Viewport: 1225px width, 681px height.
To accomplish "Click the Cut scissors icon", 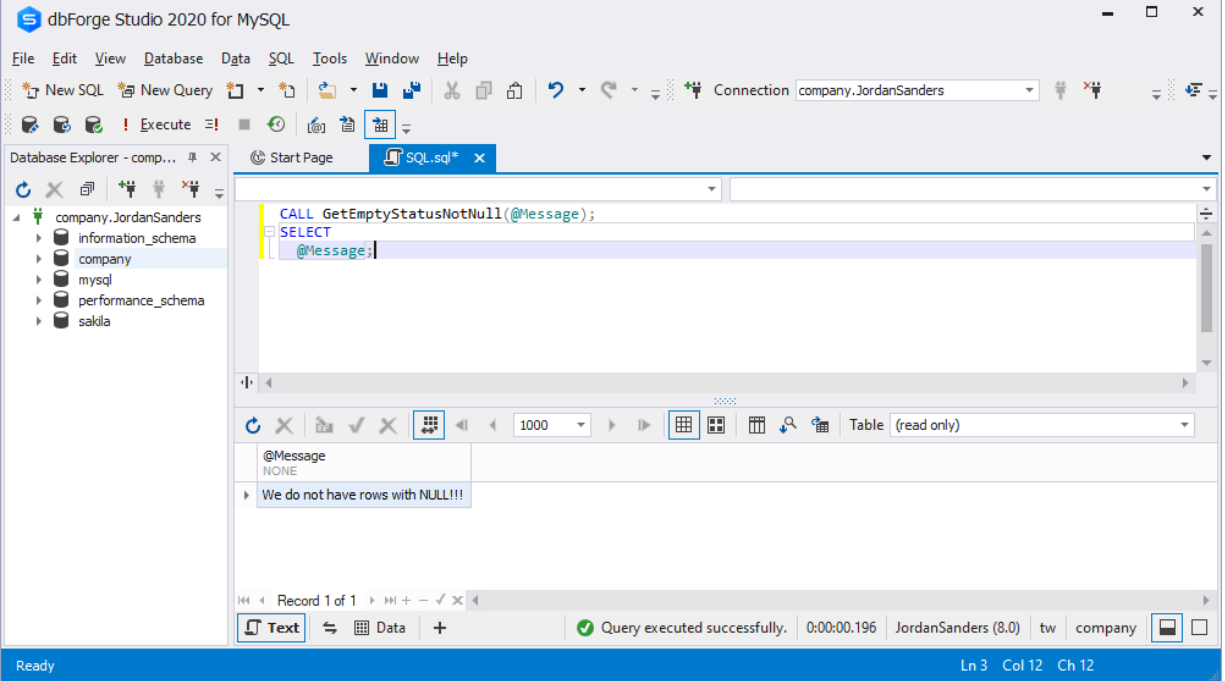I will 452,90.
